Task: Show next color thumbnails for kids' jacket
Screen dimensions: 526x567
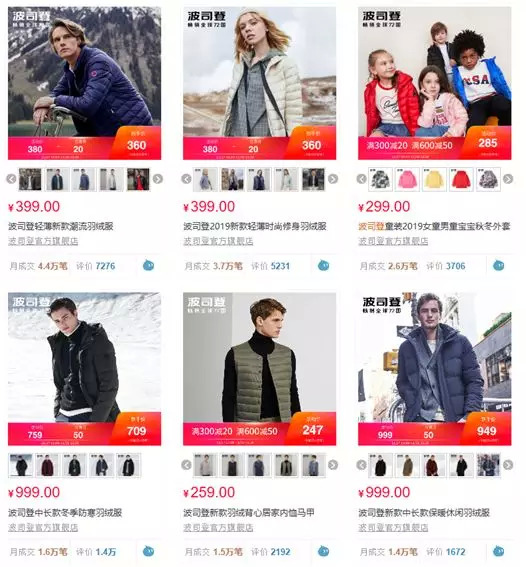Action: (x=508, y=179)
